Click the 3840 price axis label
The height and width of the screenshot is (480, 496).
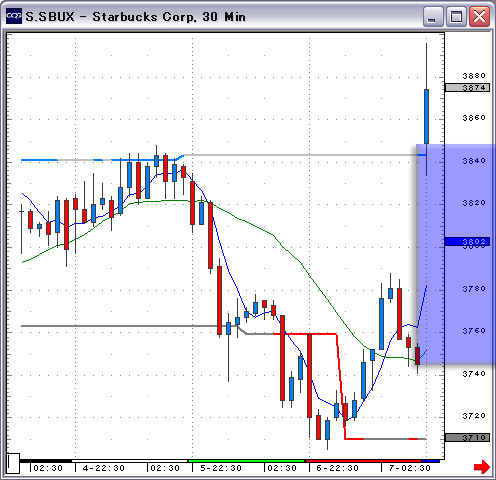tap(474, 161)
